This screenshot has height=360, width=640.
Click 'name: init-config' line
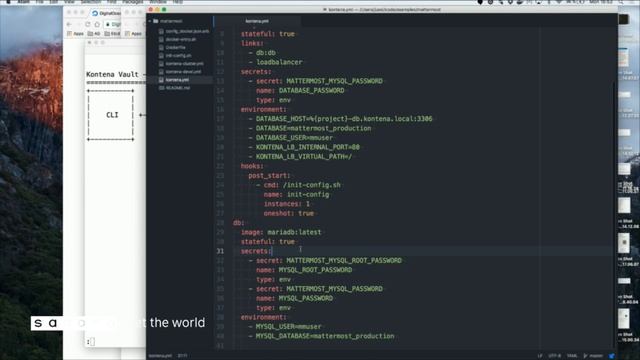click(x=296, y=194)
